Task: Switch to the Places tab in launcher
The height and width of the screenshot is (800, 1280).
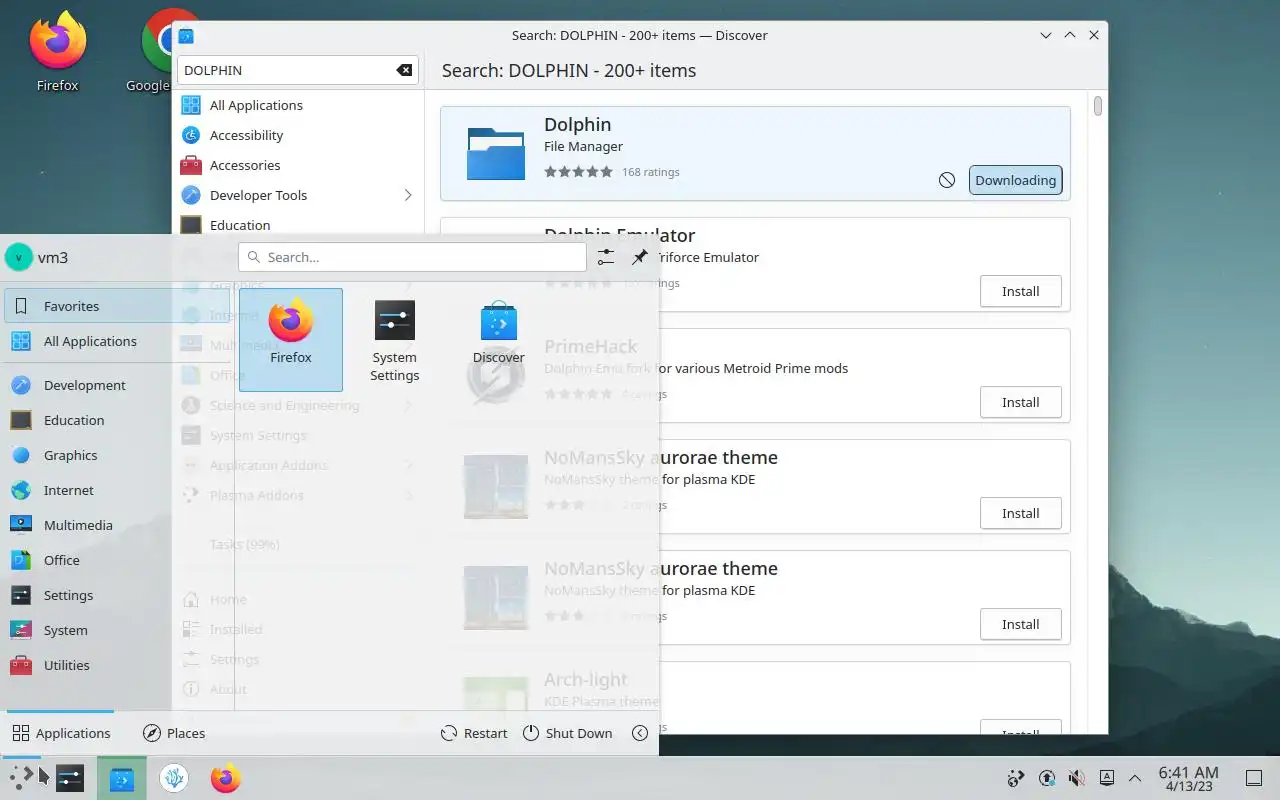Action: (174, 733)
